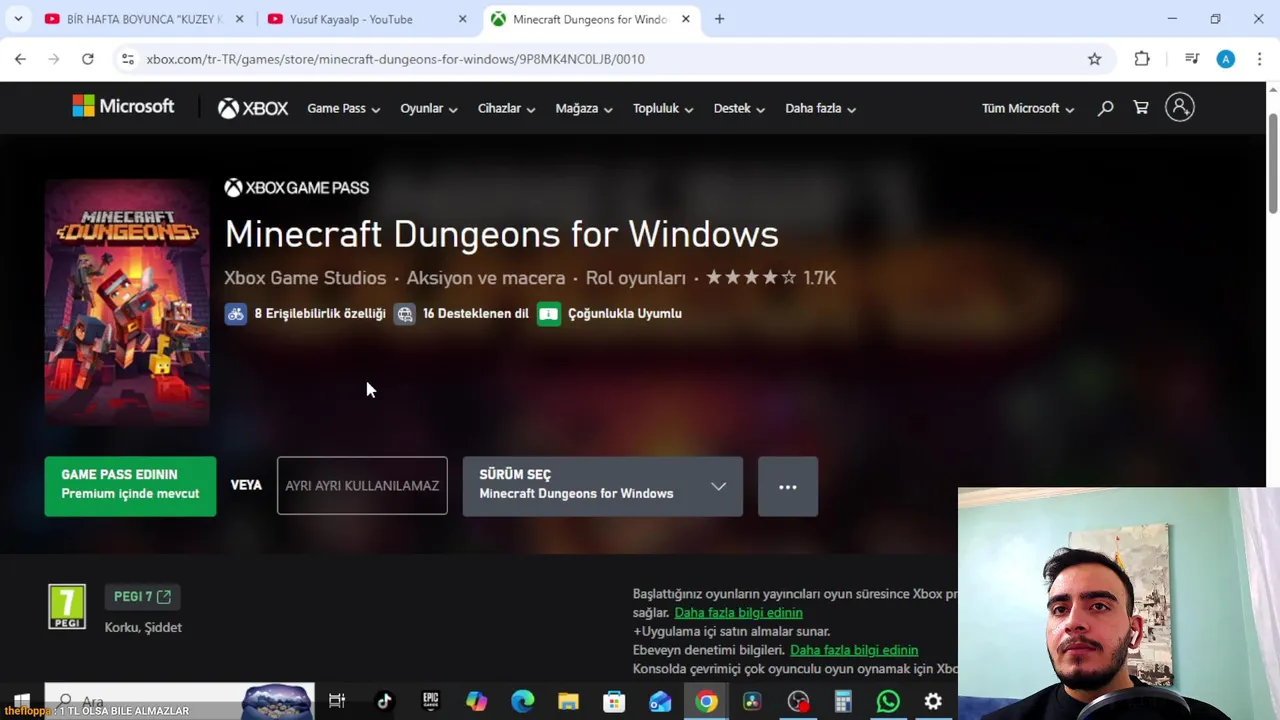This screenshot has height=720, width=1280.
Task: Expand the Topluluk menu
Action: [x=663, y=108]
